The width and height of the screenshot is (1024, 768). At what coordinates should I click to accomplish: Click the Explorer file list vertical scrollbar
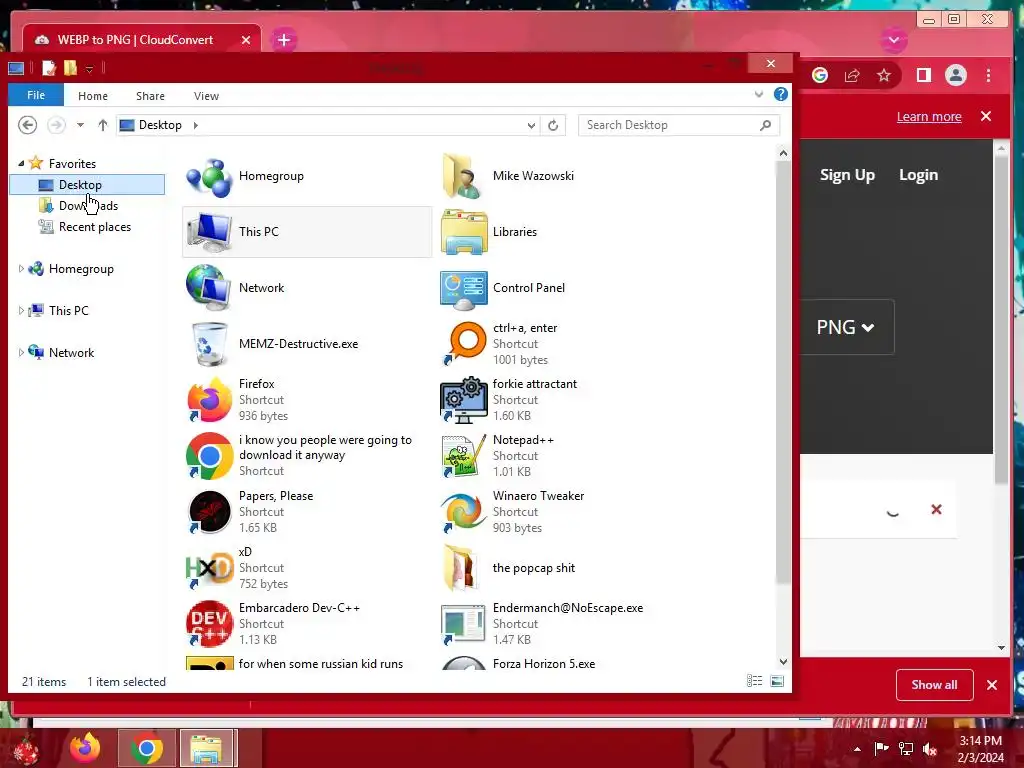[x=783, y=372]
